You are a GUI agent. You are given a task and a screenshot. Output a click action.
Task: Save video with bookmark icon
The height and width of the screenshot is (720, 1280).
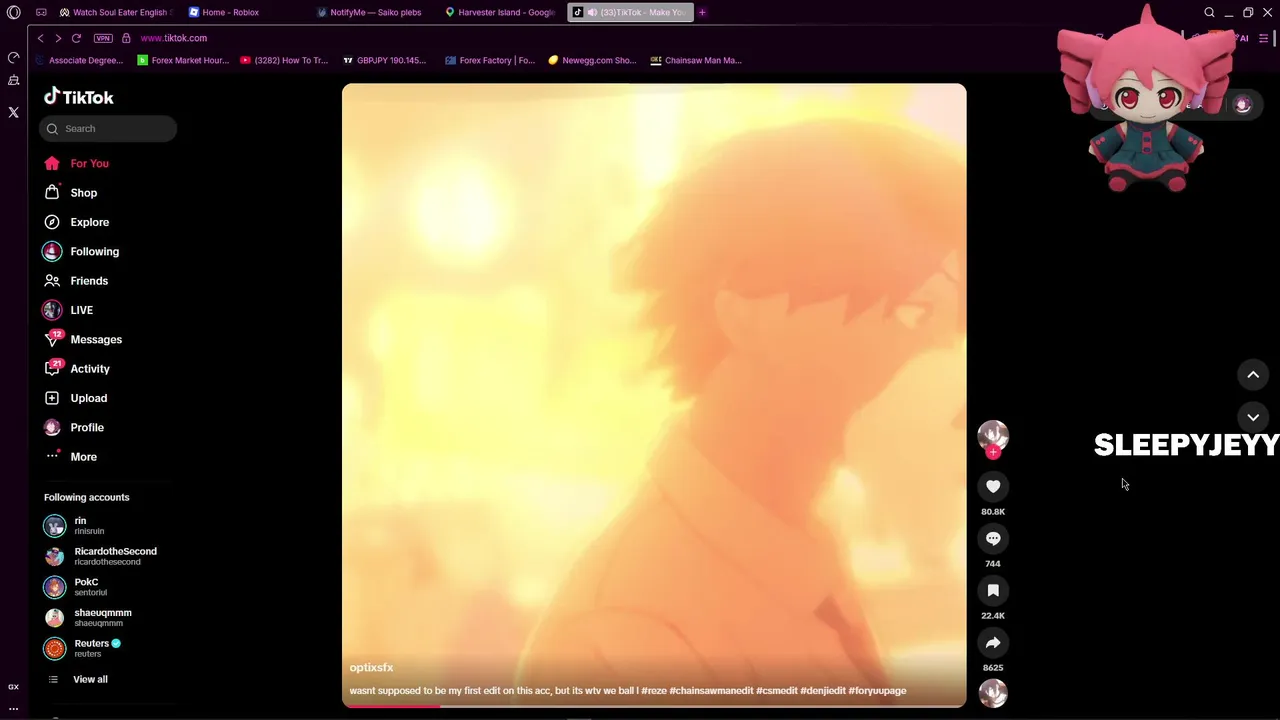[993, 590]
